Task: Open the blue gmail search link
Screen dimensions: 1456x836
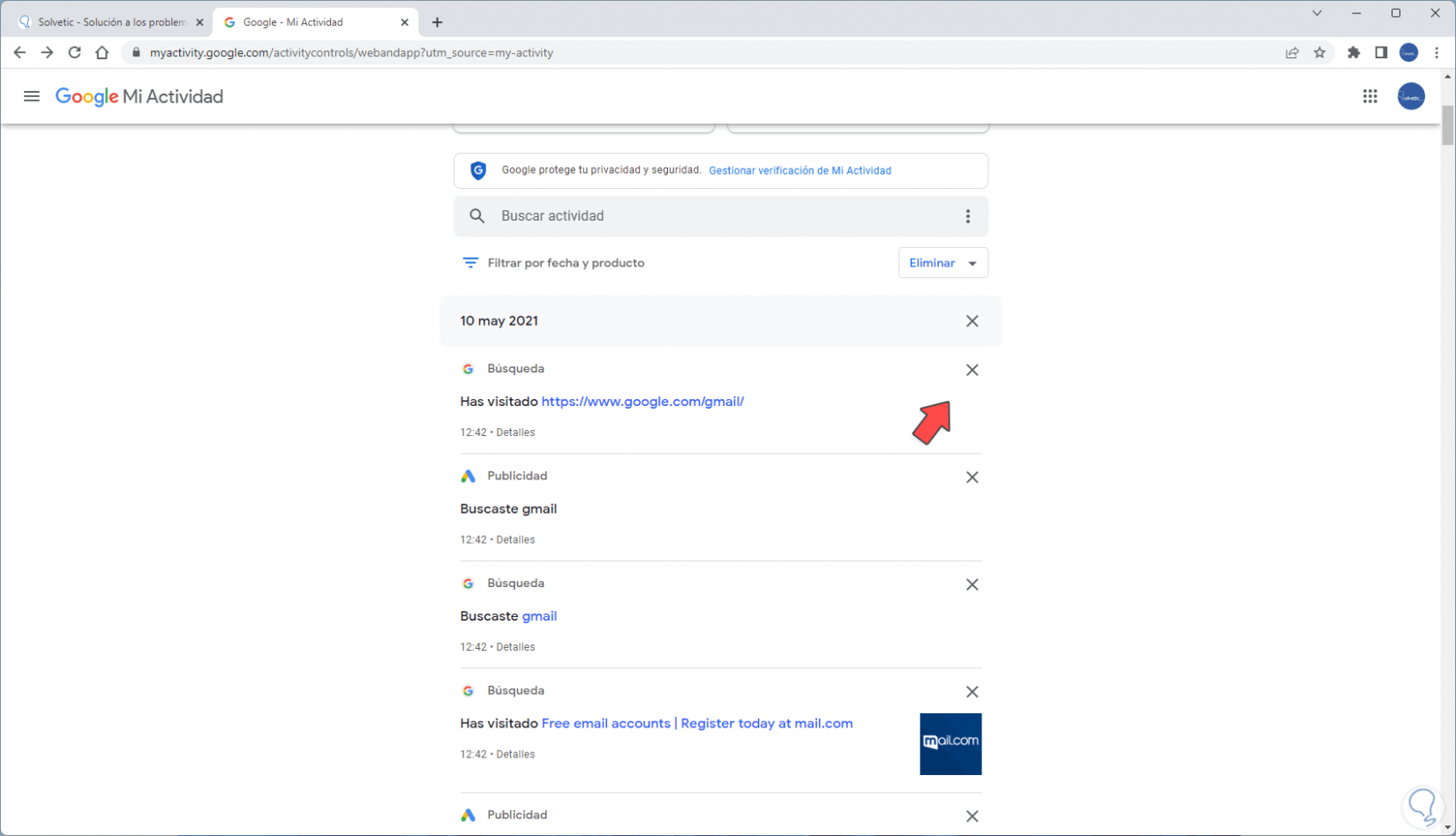Action: coord(539,616)
